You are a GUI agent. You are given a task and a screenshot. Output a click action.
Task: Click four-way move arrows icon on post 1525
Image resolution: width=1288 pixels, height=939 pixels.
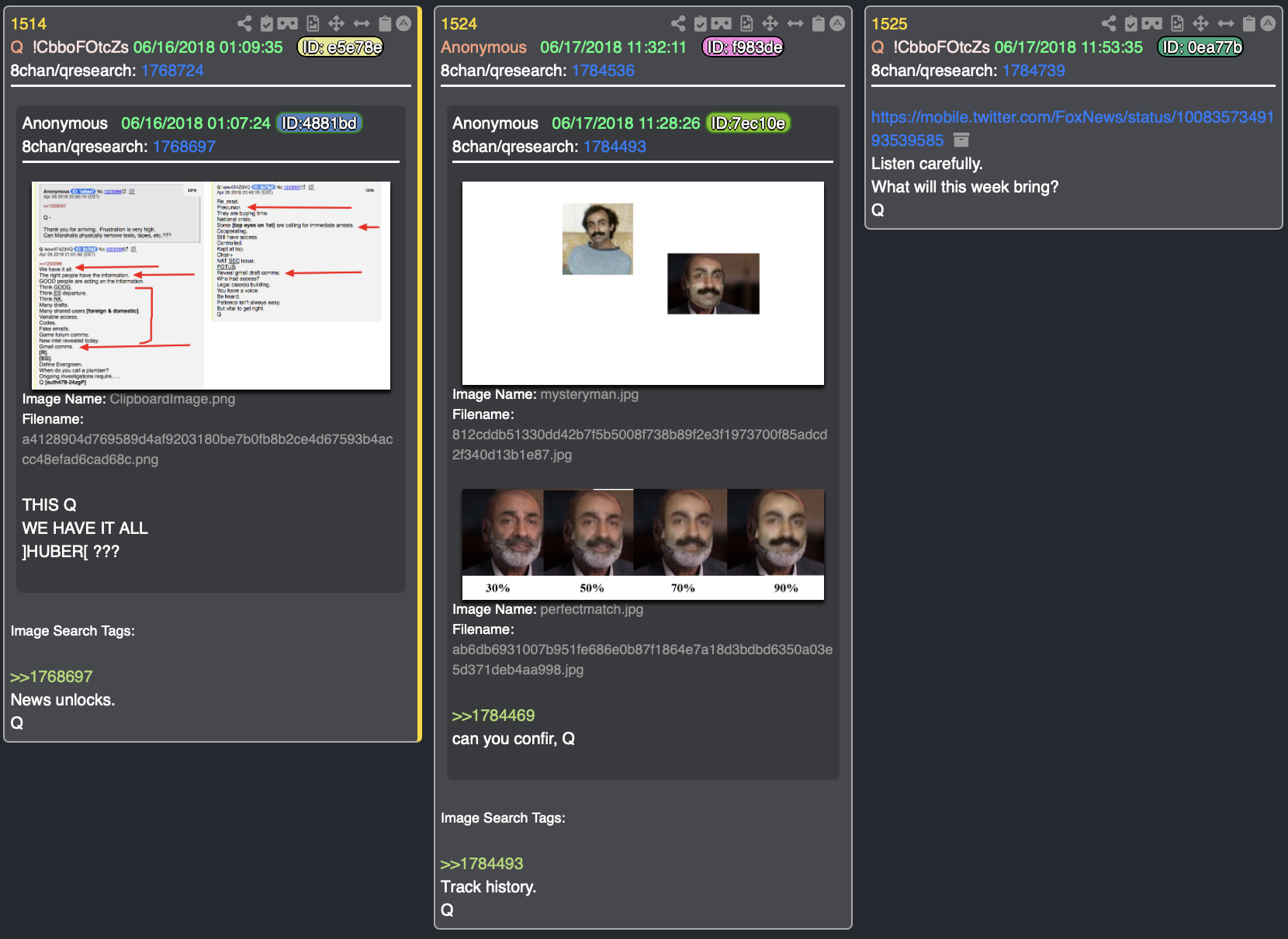point(1200,23)
